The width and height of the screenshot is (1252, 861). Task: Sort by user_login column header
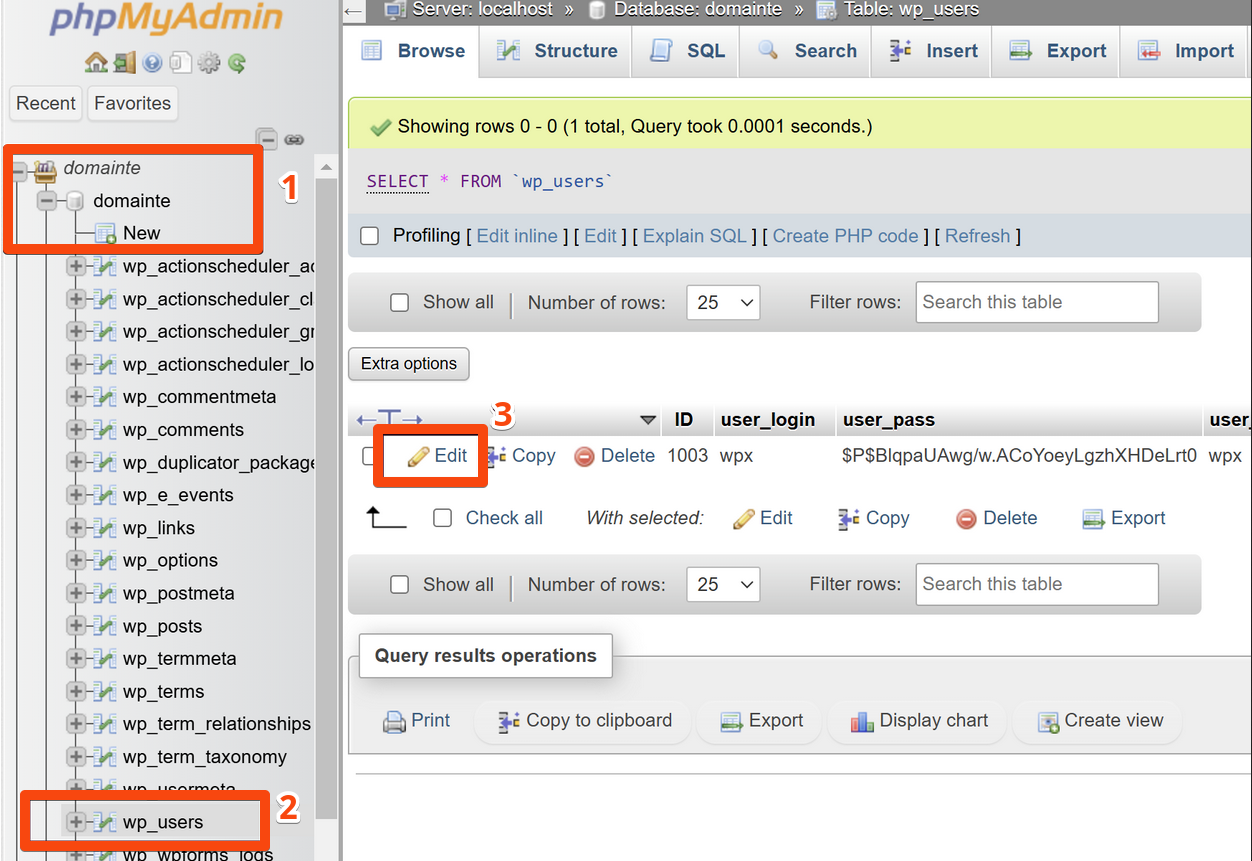coord(768,420)
